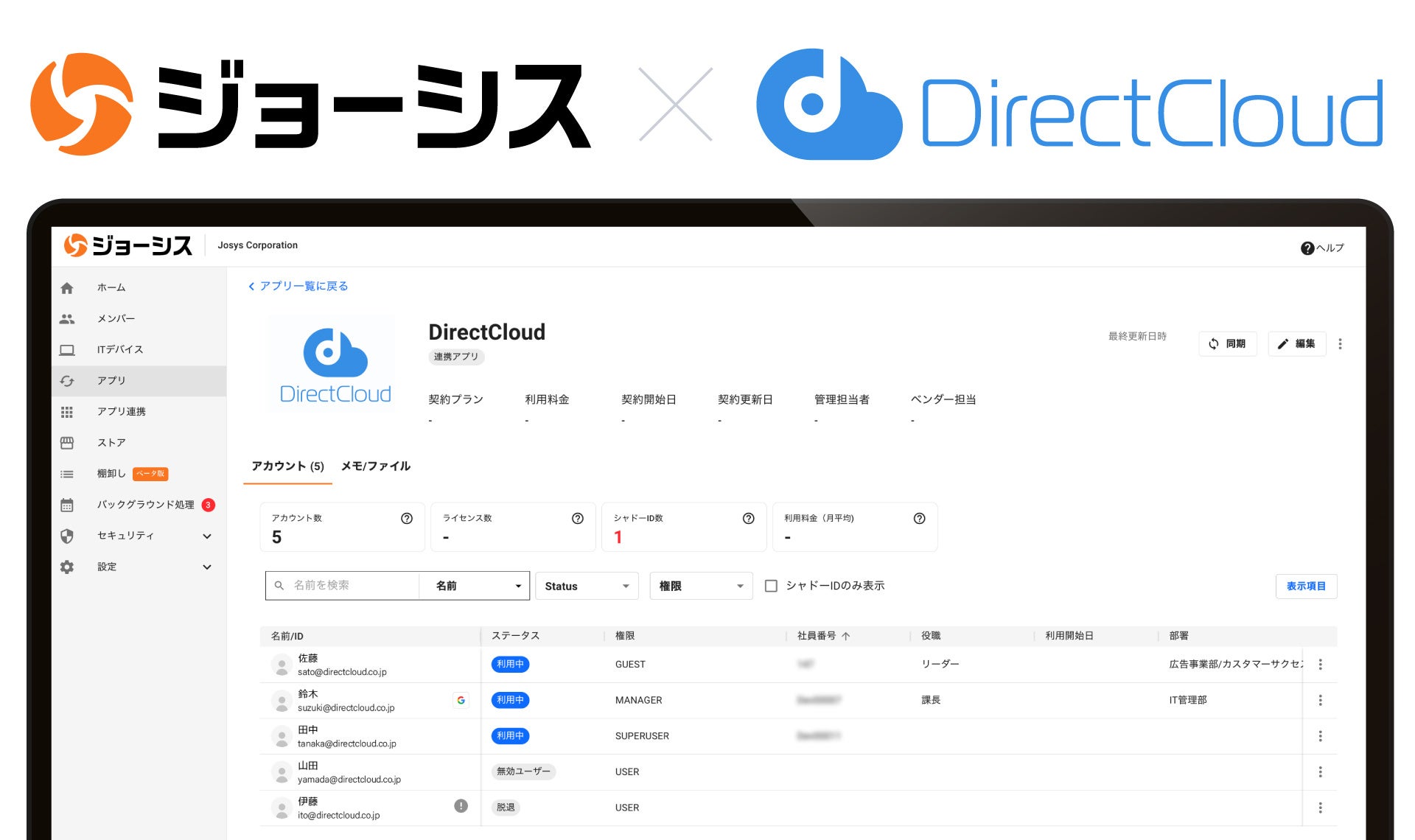
Task: Open the 権限 filter dropdown
Action: tap(699, 586)
